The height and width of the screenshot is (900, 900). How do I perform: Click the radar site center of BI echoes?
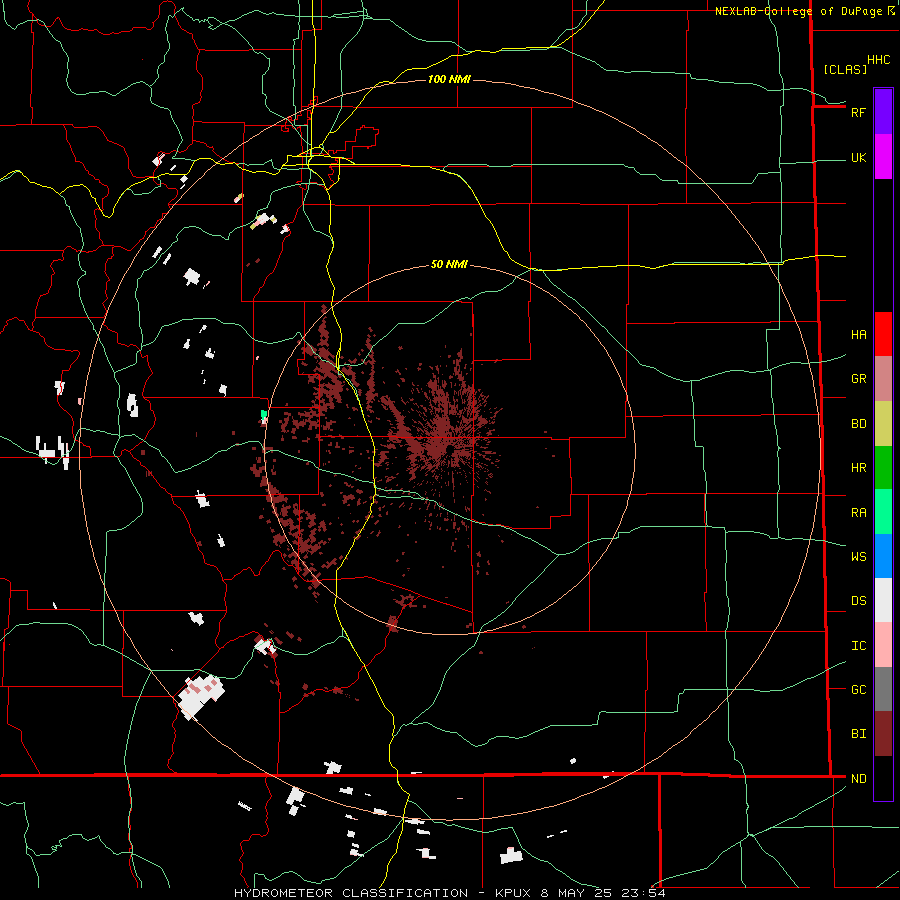(449, 449)
